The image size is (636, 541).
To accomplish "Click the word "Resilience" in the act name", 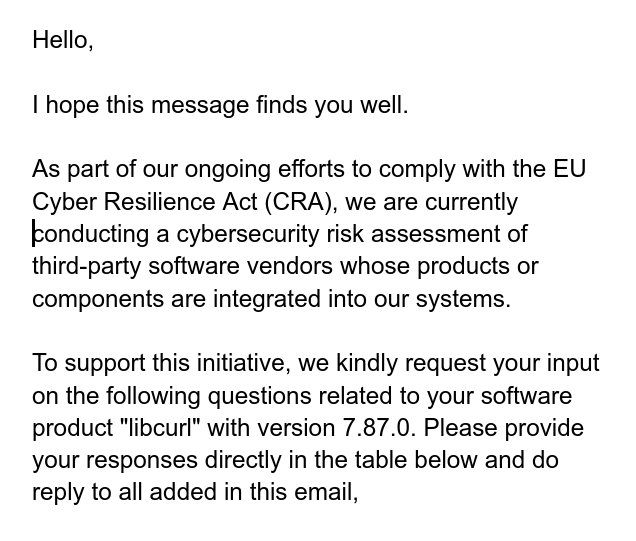I will point(160,202).
